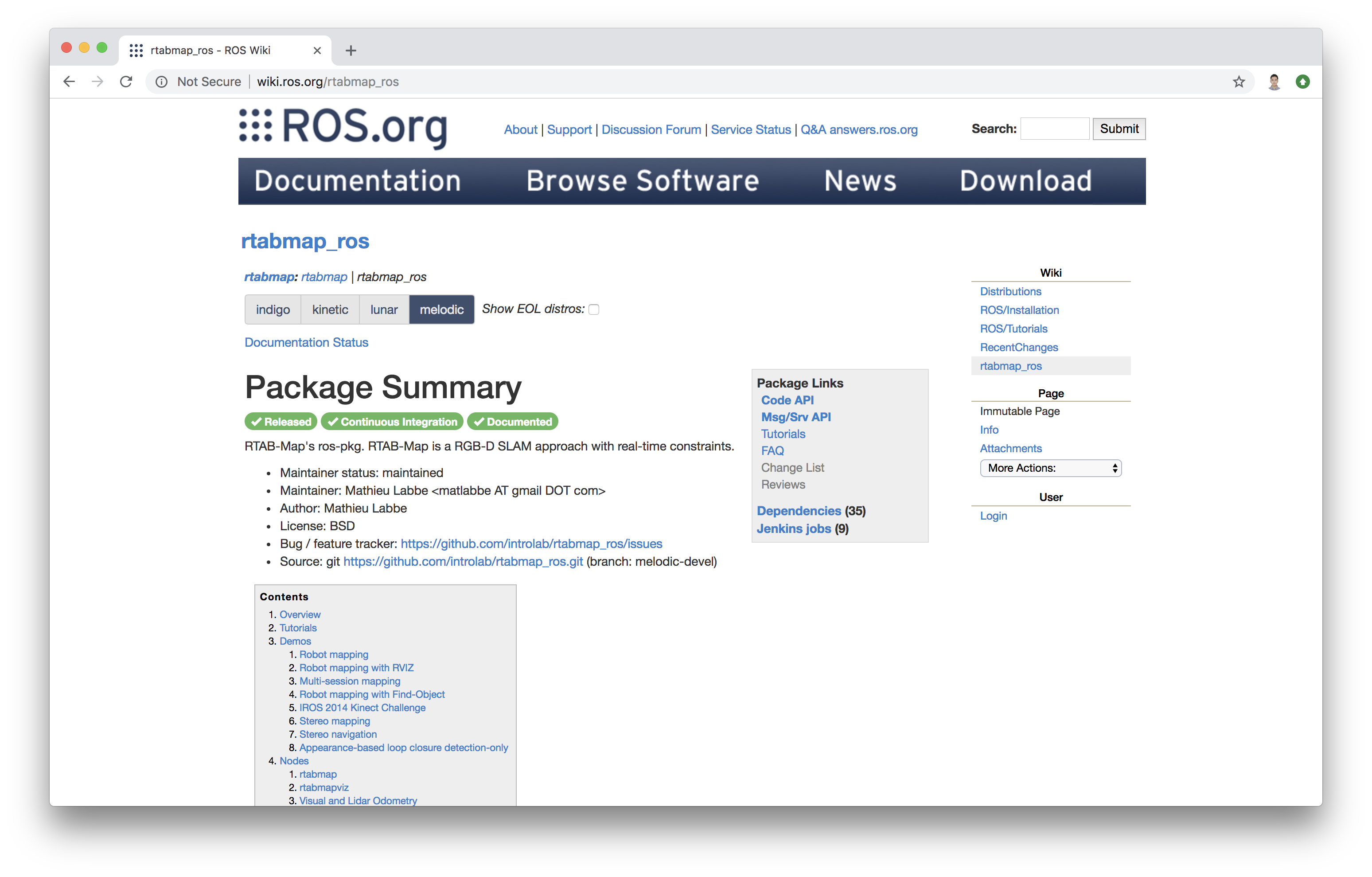The height and width of the screenshot is (877, 1372).
Task: Open Tutorials in Package Links
Action: click(x=783, y=434)
